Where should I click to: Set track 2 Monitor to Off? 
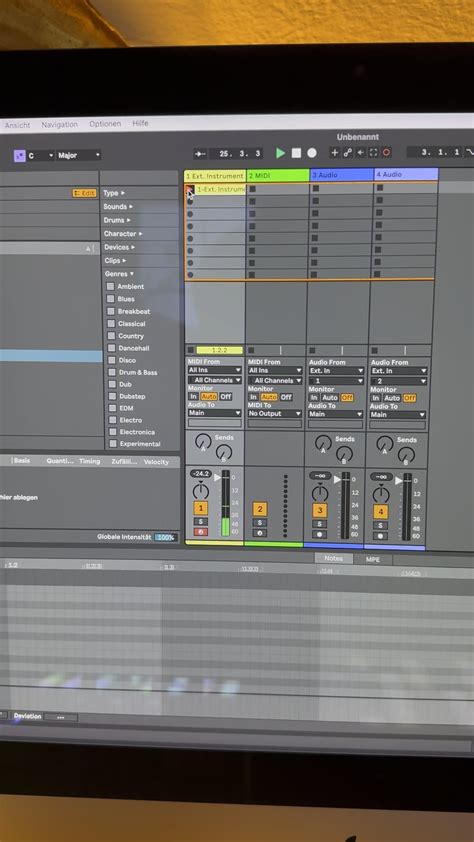[x=286, y=397]
